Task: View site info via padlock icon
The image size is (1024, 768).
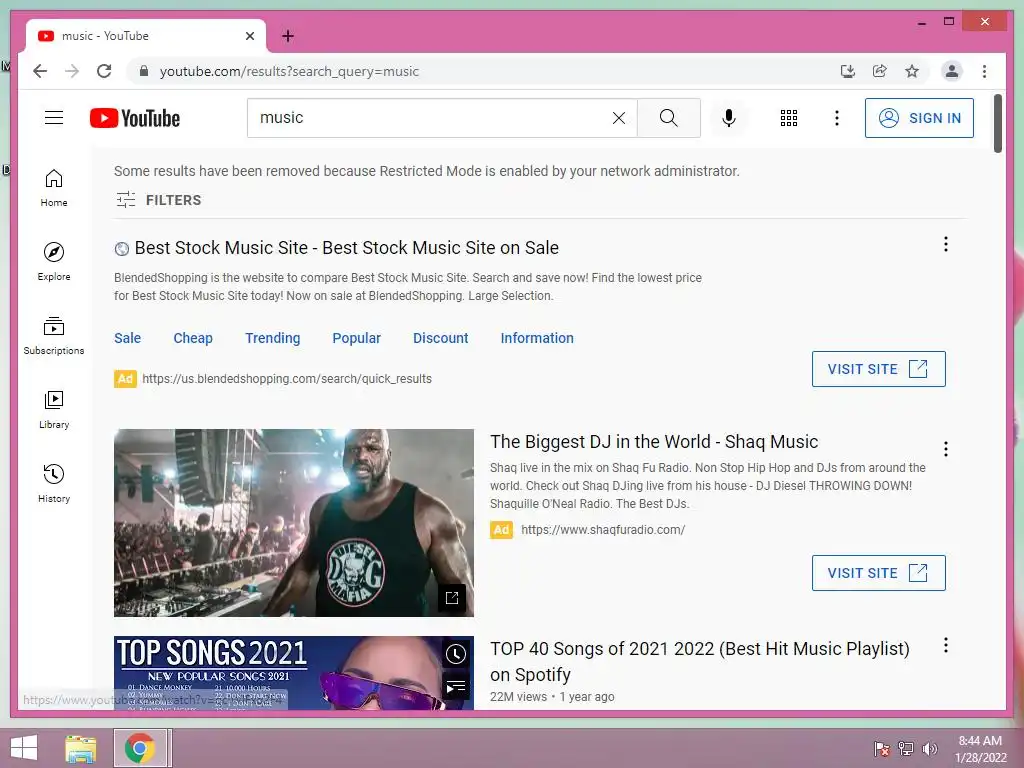Action: (x=144, y=71)
